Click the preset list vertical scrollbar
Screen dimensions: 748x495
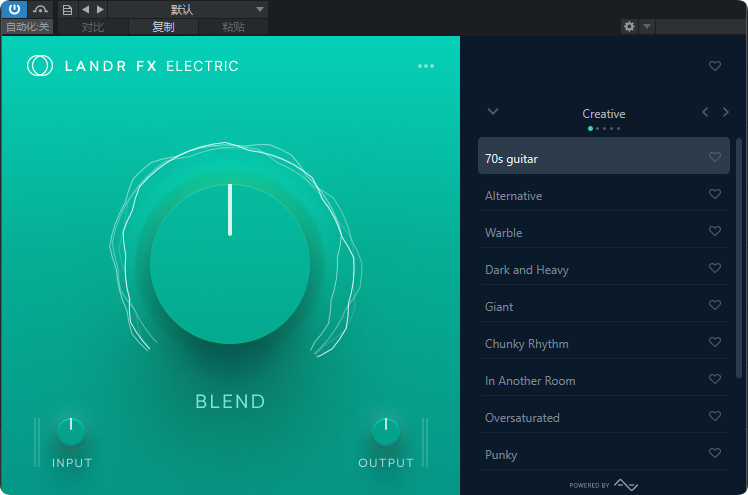click(739, 258)
